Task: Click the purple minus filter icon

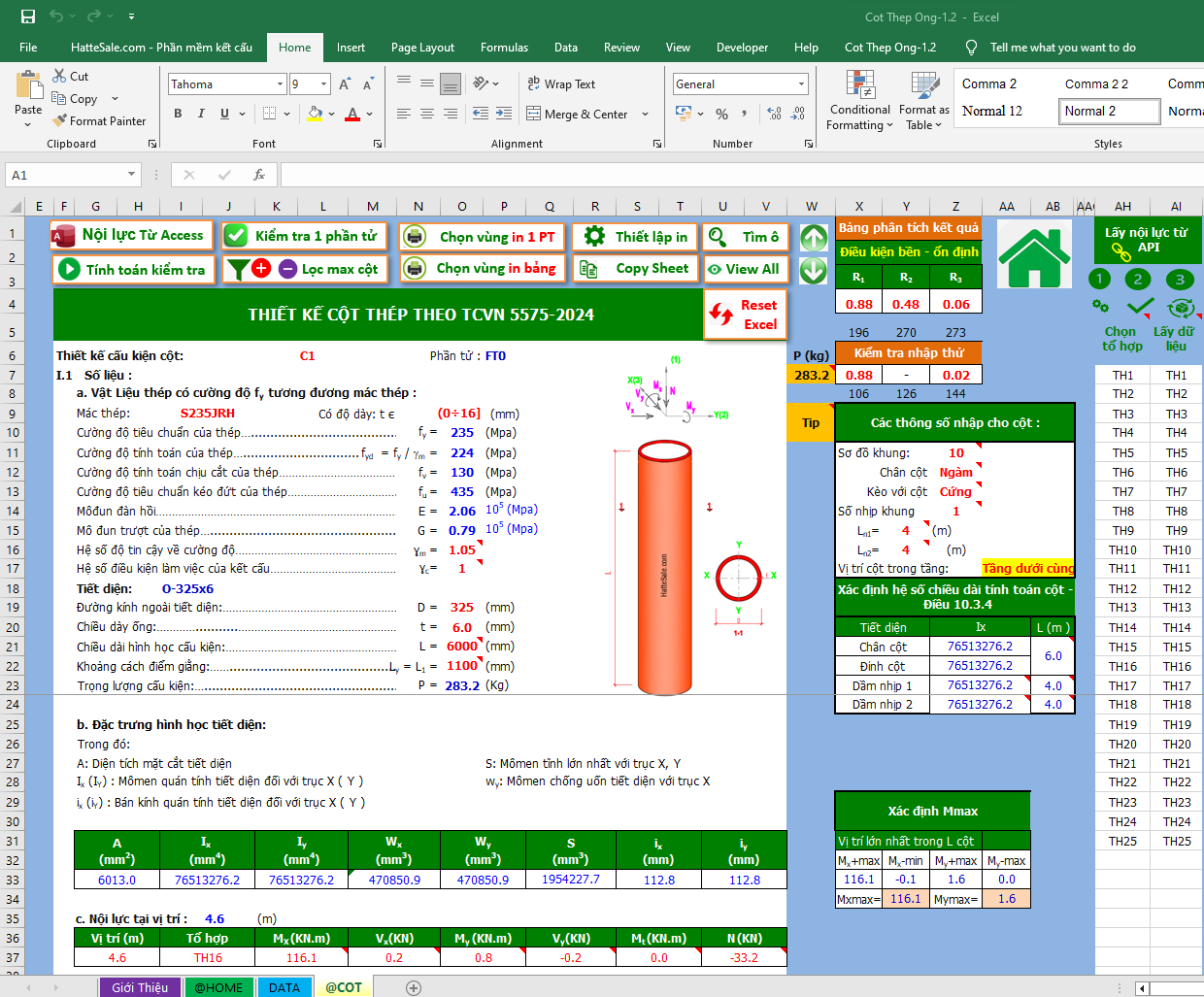Action: tap(287, 268)
